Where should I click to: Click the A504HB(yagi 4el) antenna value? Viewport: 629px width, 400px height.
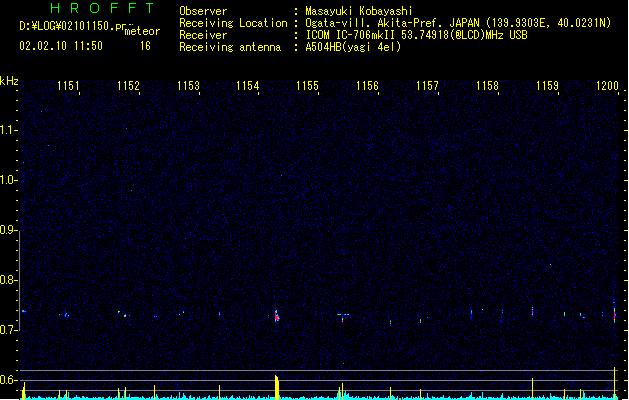click(x=353, y=47)
